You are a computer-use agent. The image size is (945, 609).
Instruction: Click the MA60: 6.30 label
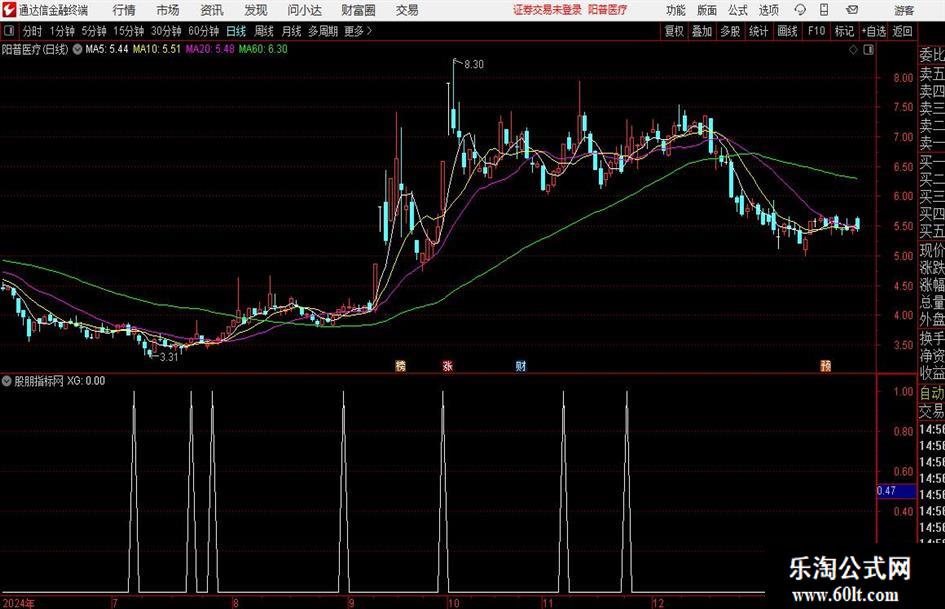click(263, 49)
